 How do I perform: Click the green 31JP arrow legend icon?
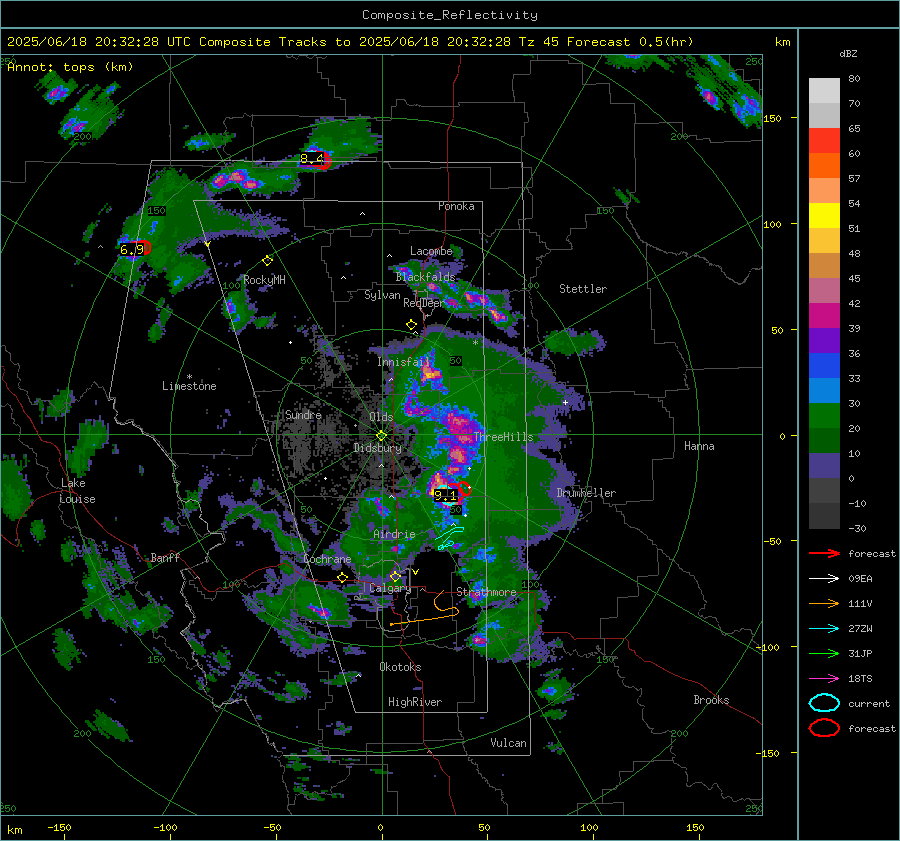(x=824, y=653)
